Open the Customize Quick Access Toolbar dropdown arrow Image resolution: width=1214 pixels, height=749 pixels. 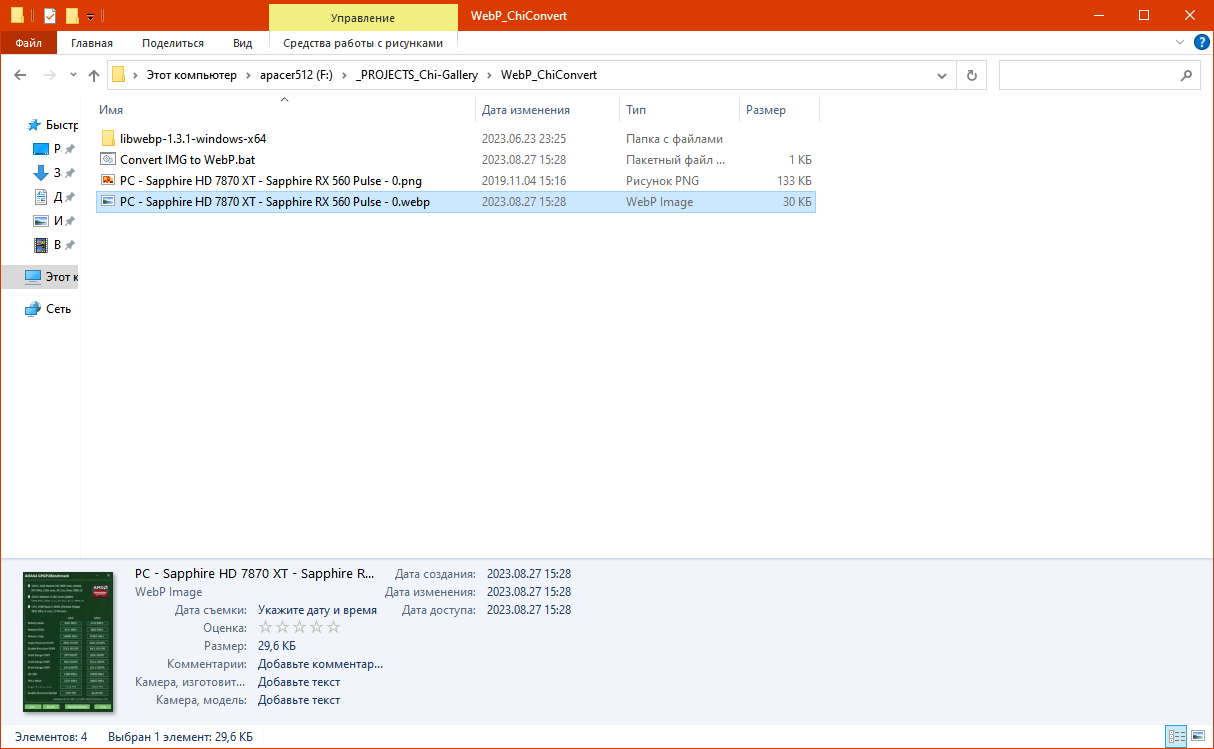(91, 16)
